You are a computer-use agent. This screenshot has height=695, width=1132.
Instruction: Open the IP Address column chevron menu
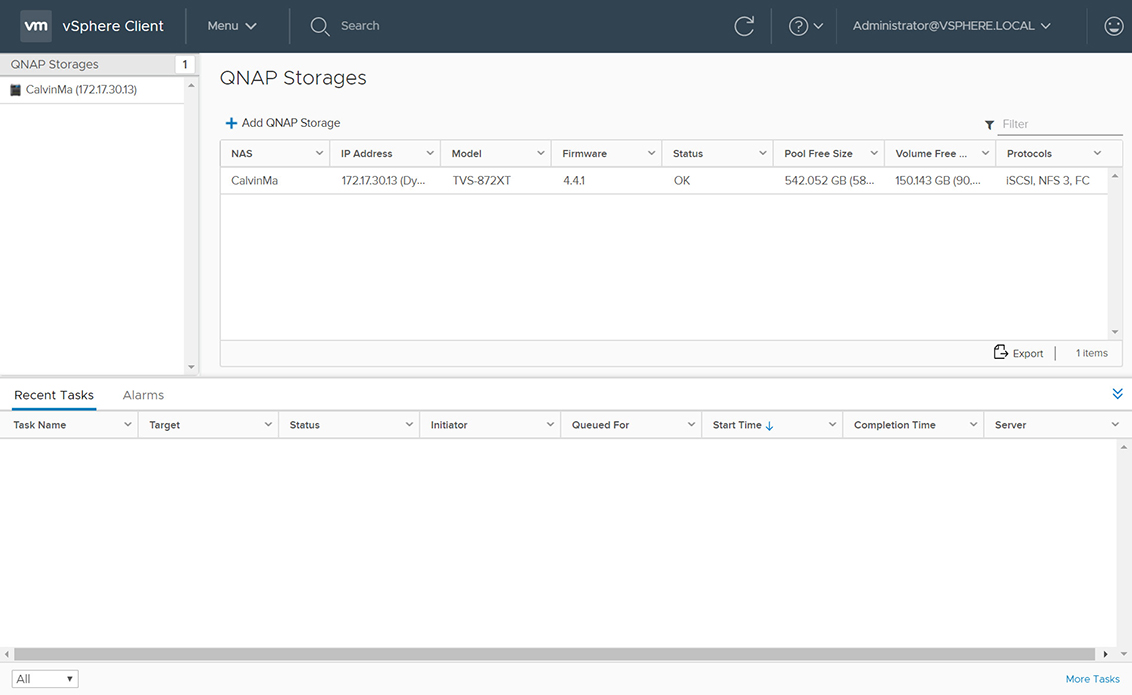click(x=430, y=153)
